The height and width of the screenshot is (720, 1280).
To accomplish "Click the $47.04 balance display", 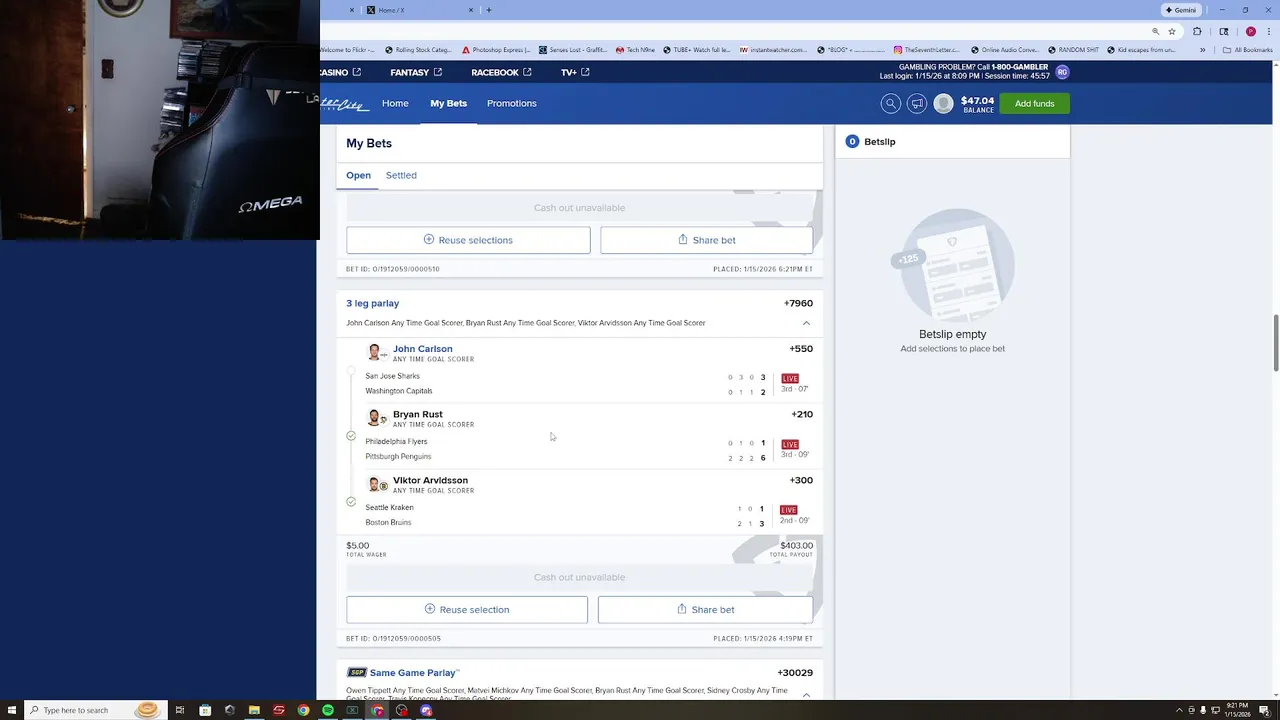I will pyautogui.click(x=977, y=103).
